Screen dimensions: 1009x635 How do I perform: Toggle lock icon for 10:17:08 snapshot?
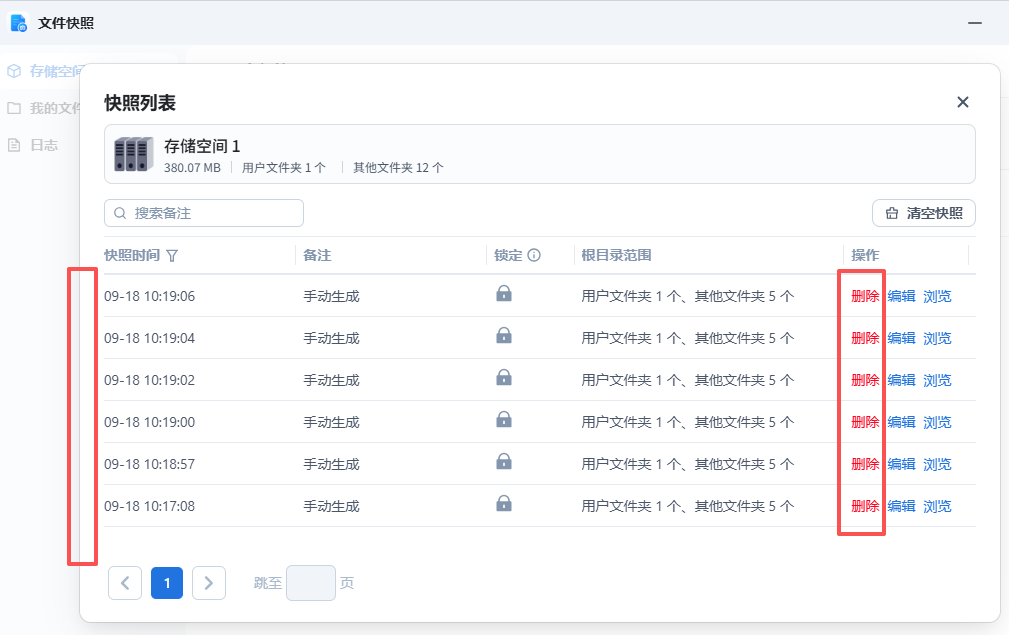coord(504,504)
